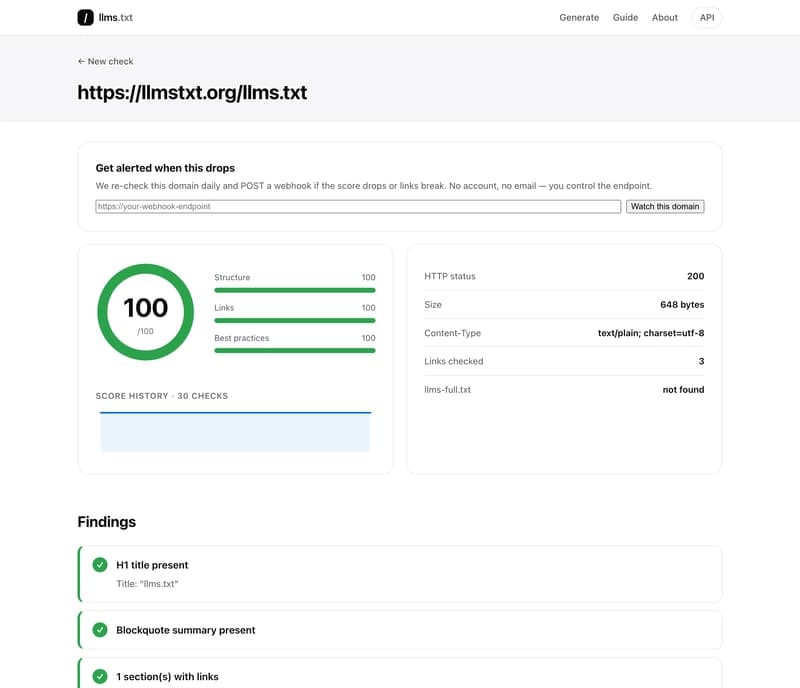Click the check icon for 1 section(s) with links
800x688 pixels.
click(100, 676)
